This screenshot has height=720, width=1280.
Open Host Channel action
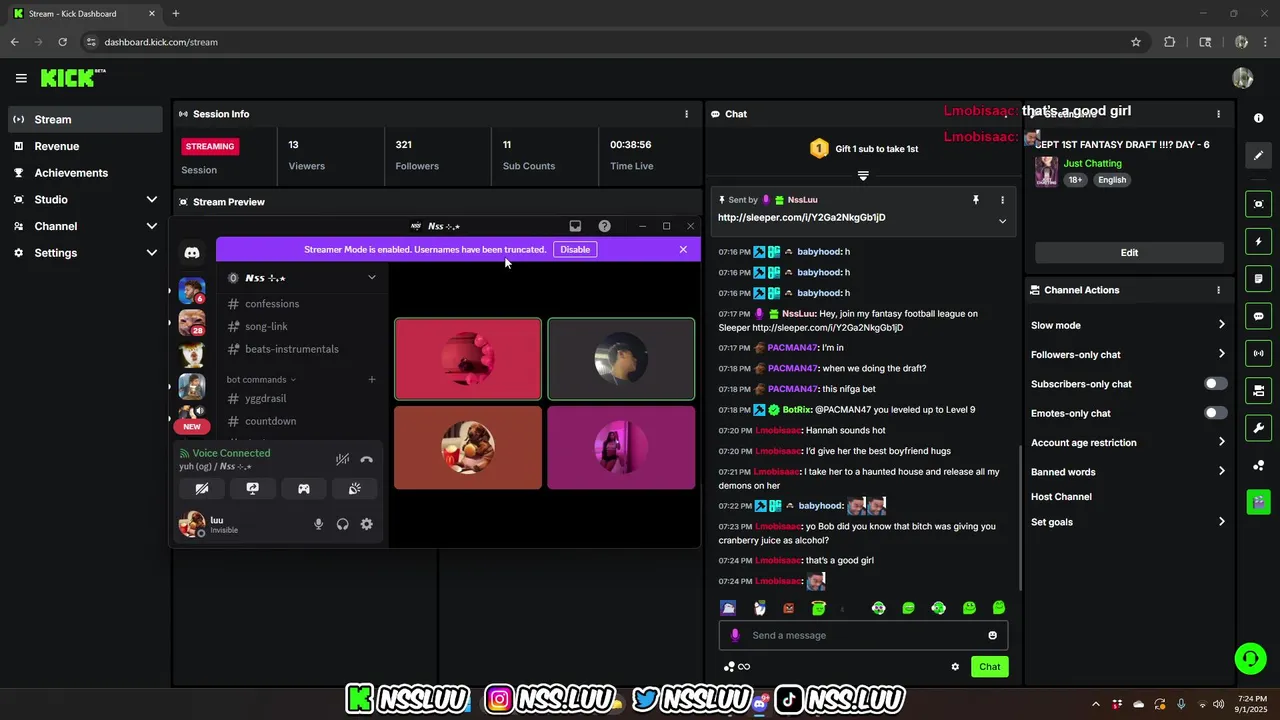click(1061, 497)
